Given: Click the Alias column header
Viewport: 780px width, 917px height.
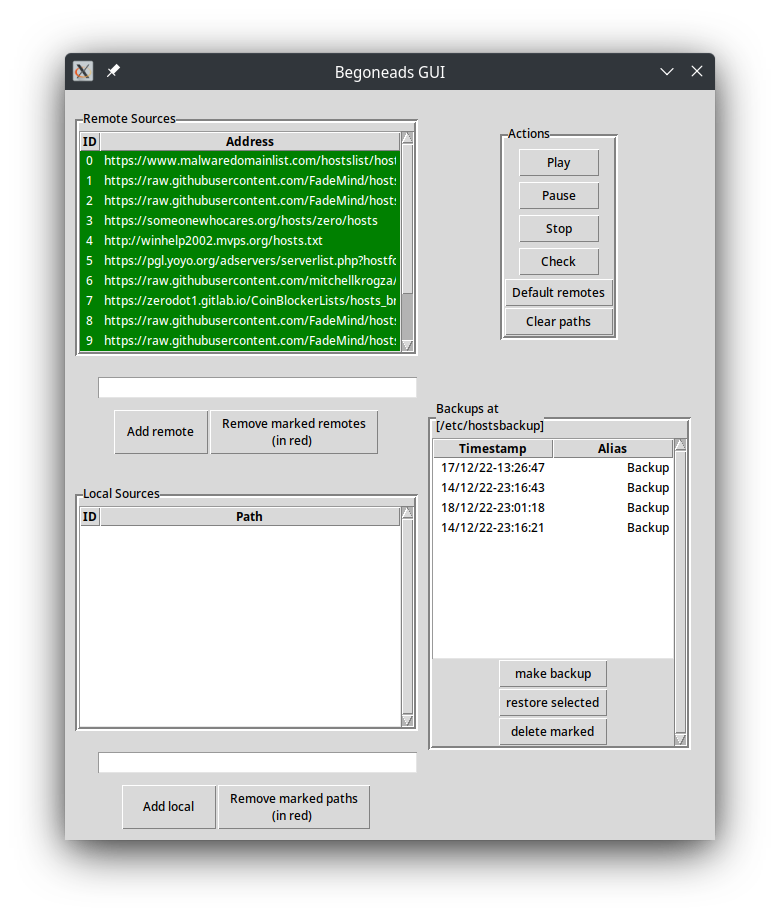Looking at the screenshot, I should (613, 449).
